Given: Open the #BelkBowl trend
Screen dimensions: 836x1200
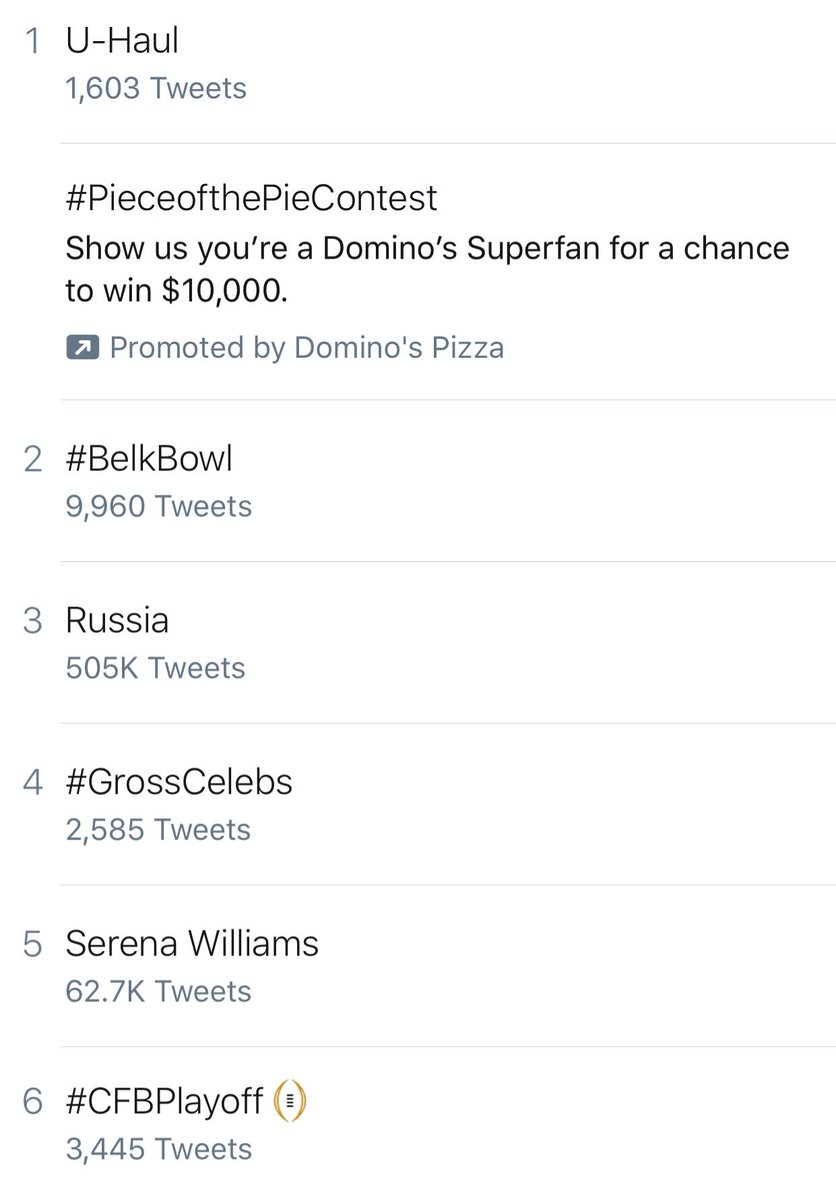Looking at the screenshot, I should pyautogui.click(x=149, y=459).
